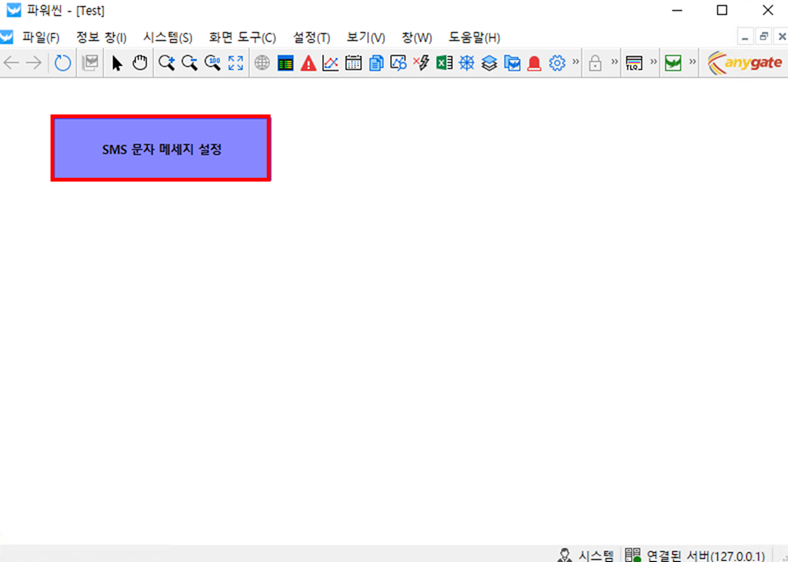Select the hand pan tool
This screenshot has width=788, height=562.
(140, 63)
